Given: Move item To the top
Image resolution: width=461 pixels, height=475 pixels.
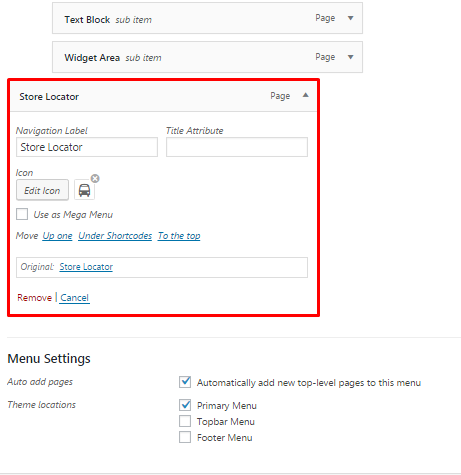Looking at the screenshot, I should tap(179, 236).
